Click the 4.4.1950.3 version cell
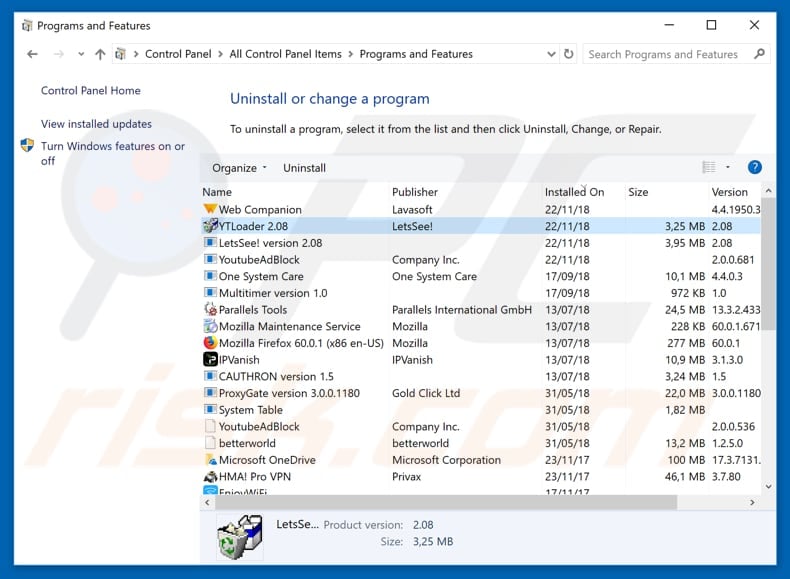This screenshot has height=579, width=790. point(736,209)
